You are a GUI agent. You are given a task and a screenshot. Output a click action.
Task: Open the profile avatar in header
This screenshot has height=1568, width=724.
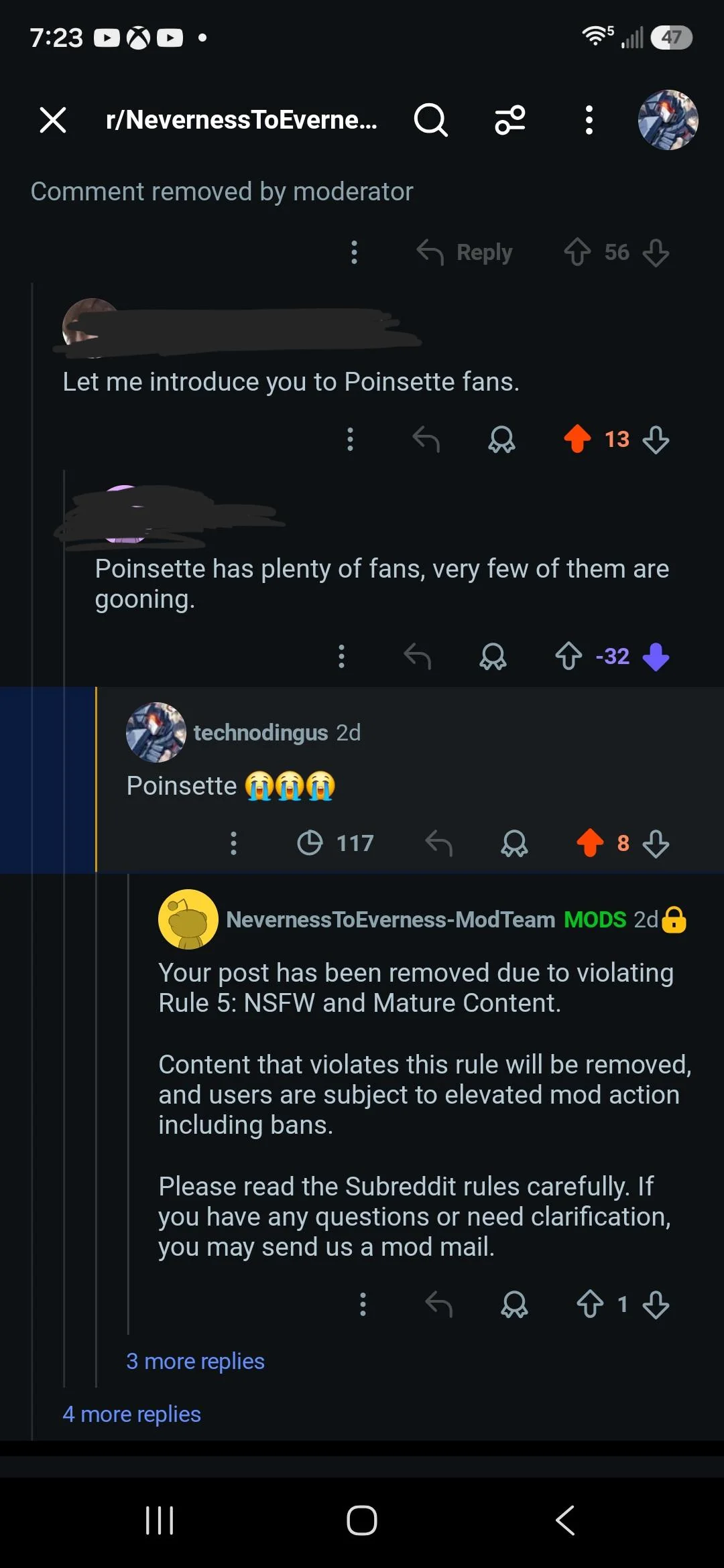click(668, 120)
